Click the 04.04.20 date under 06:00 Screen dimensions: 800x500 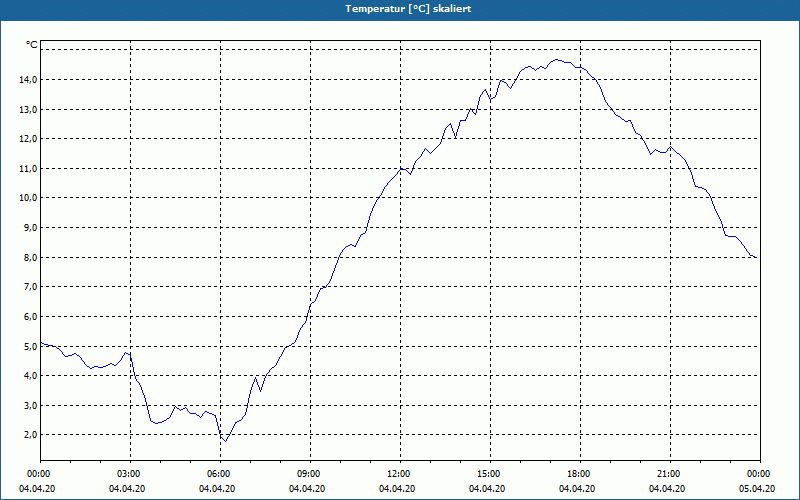[217, 489]
